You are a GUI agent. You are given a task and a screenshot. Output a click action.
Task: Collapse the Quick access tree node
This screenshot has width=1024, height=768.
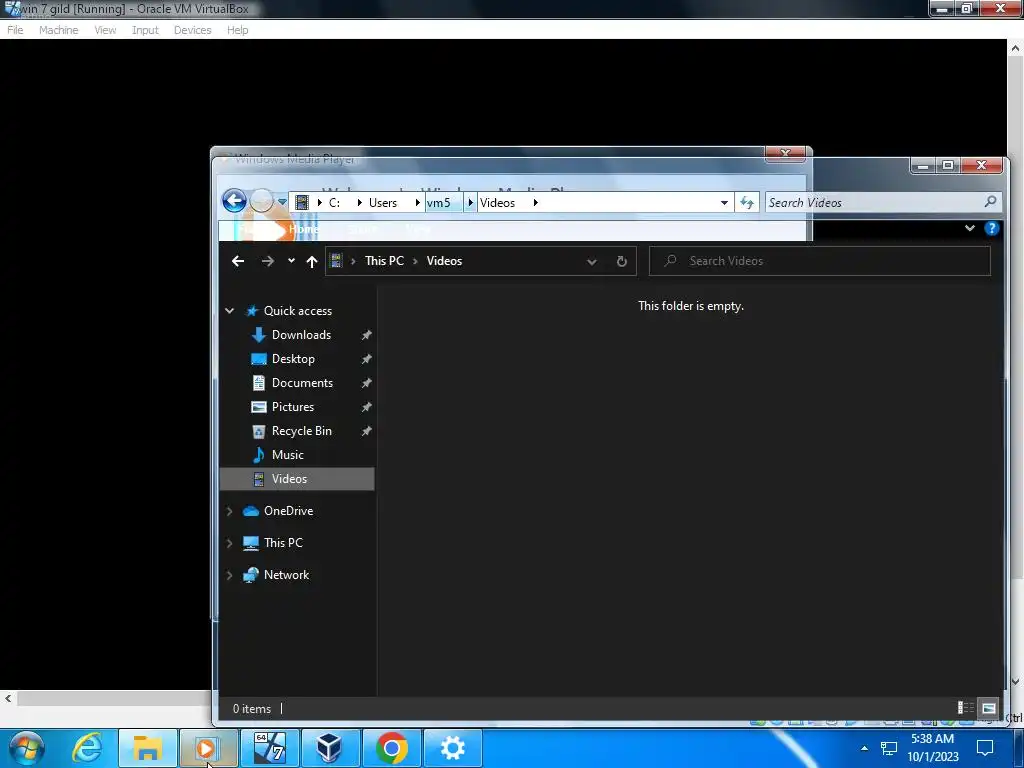229,311
